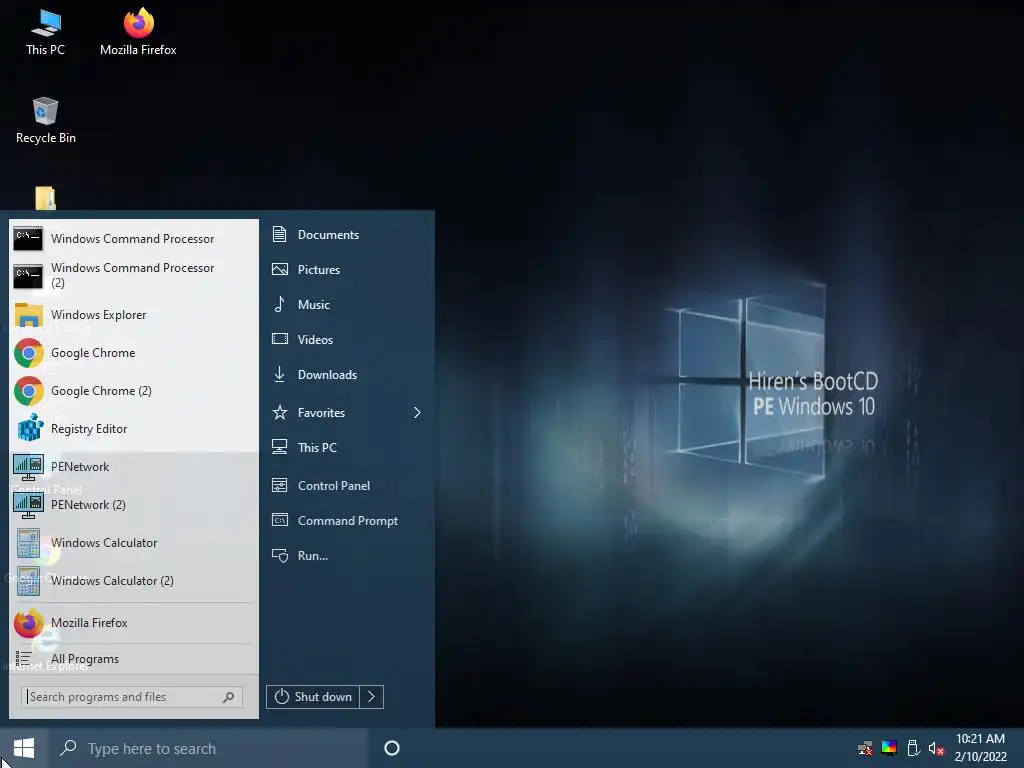Viewport: 1024px width, 768px height.
Task: Open the Downloads folder
Action: (346, 375)
